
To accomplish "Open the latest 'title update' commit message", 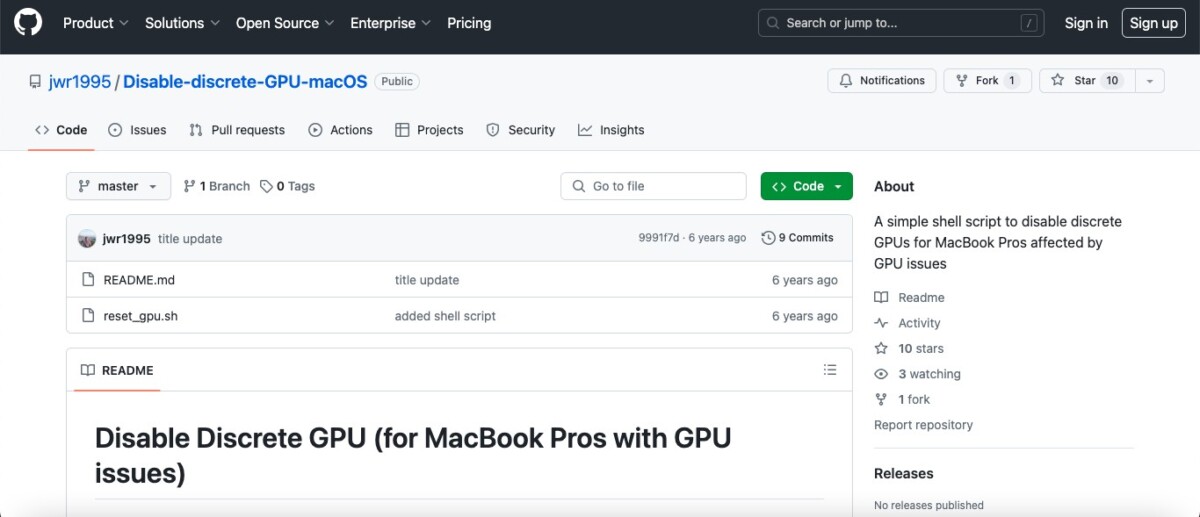I will 190,238.
